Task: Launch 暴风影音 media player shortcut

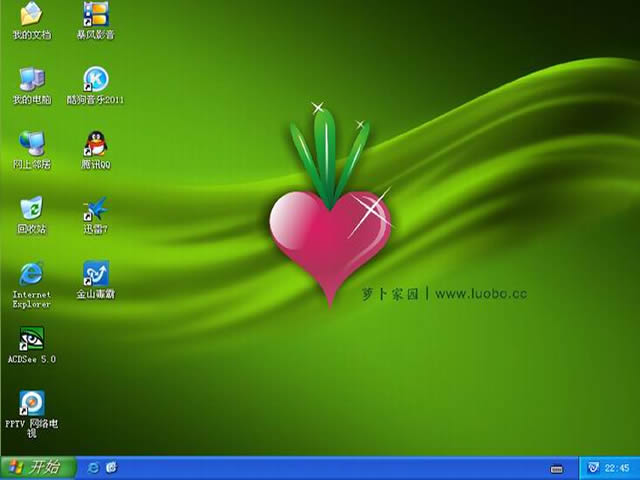Action: pos(95,15)
